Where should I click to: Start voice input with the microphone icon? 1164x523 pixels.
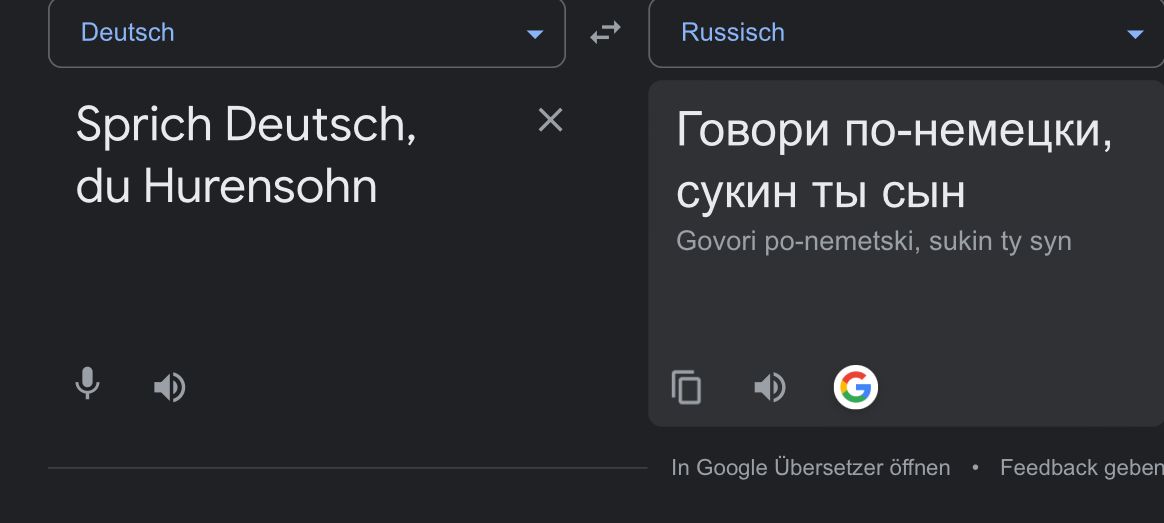point(88,384)
